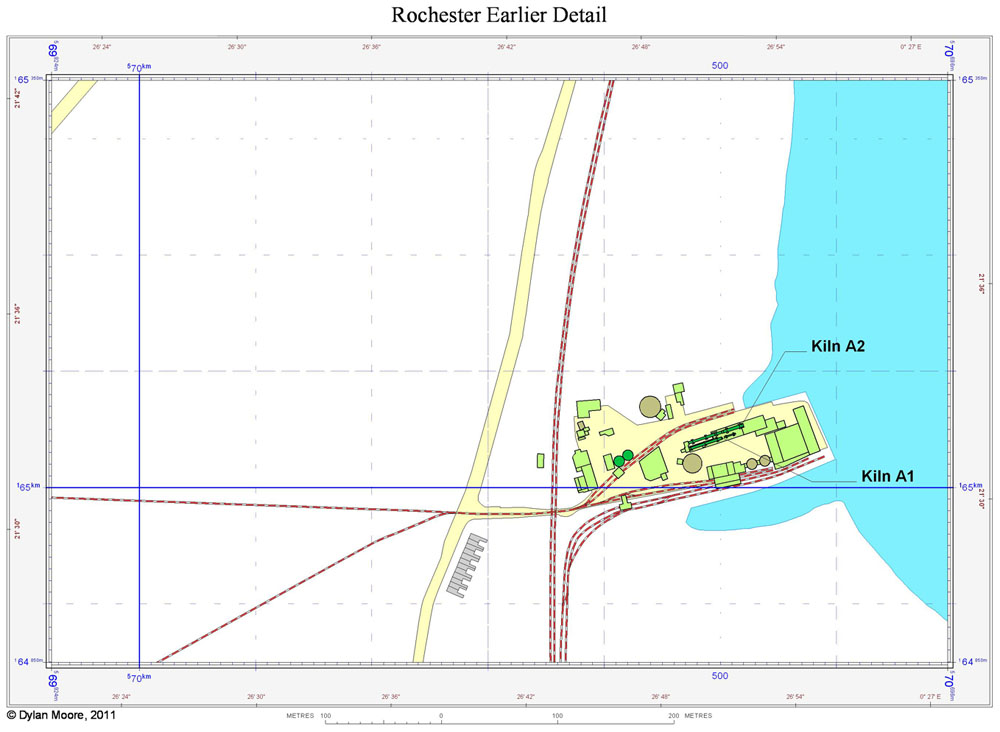Click the light blue river area
The height and width of the screenshot is (732, 1000).
tap(880, 250)
